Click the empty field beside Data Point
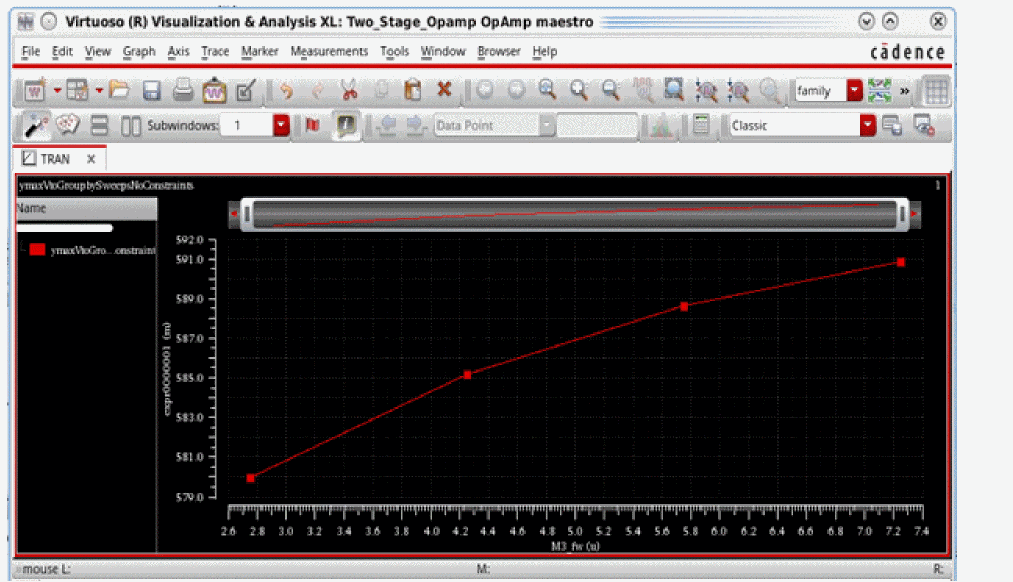Viewport: 1013px width, 582px height. [x=596, y=125]
